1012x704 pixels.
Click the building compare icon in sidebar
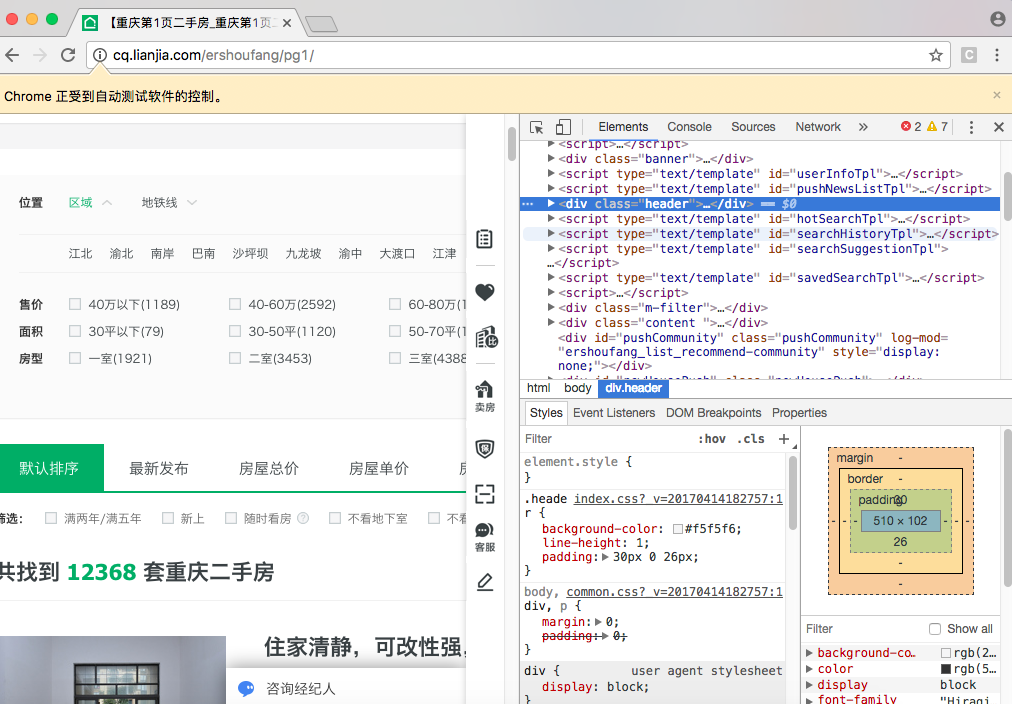click(x=486, y=337)
